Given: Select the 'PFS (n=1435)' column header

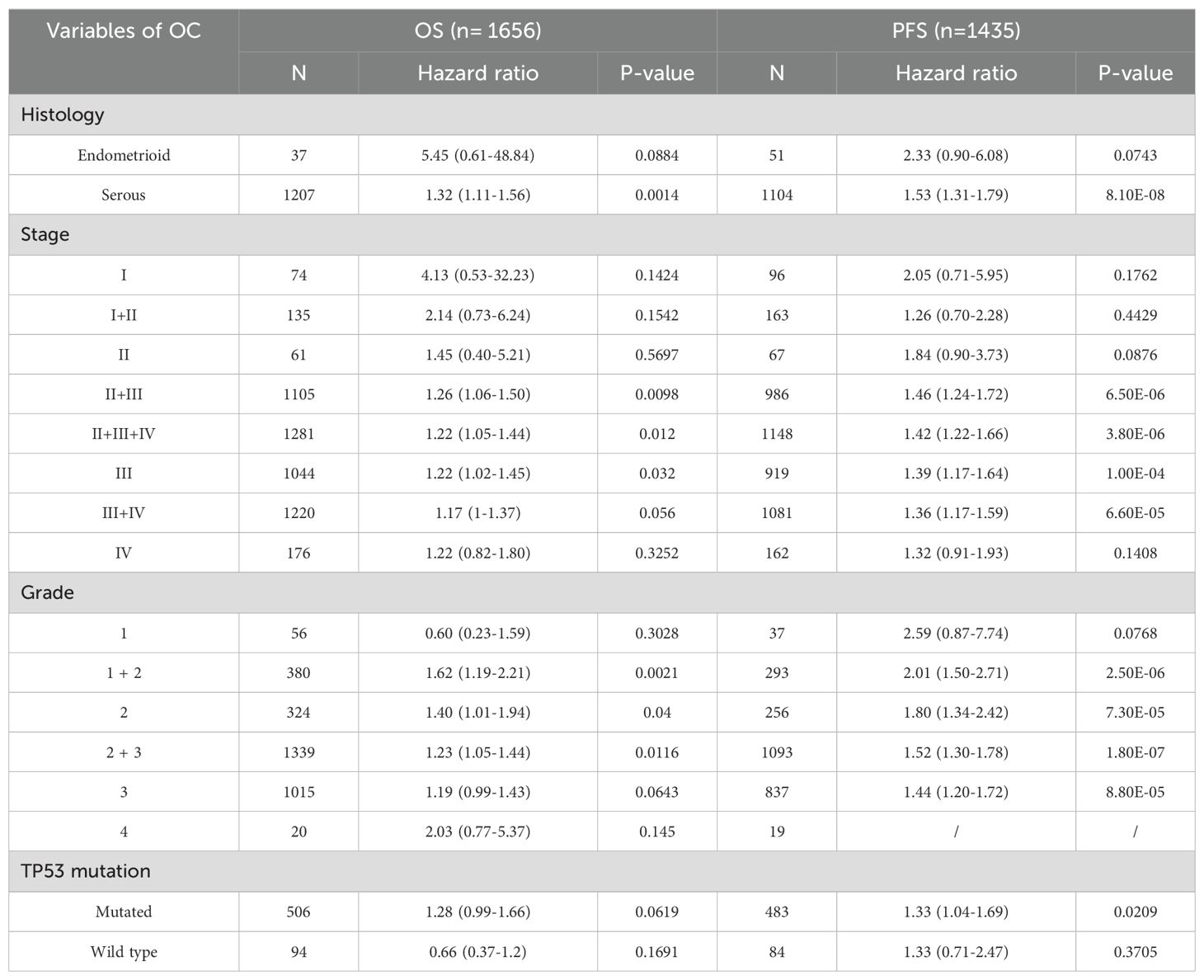Looking at the screenshot, I should coord(956,31).
